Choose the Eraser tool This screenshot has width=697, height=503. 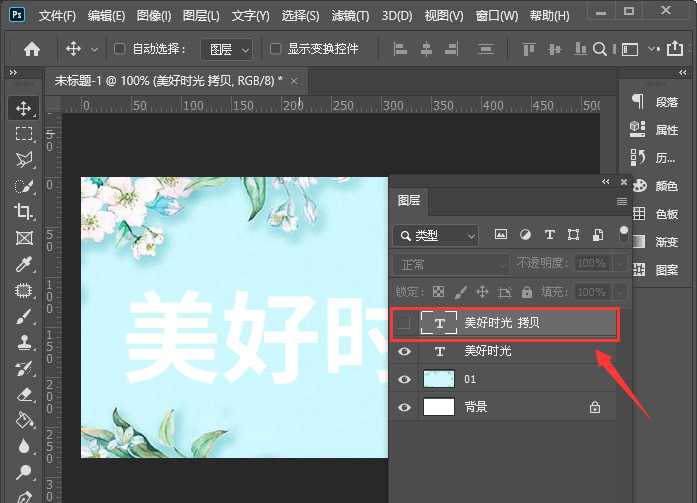click(24, 394)
